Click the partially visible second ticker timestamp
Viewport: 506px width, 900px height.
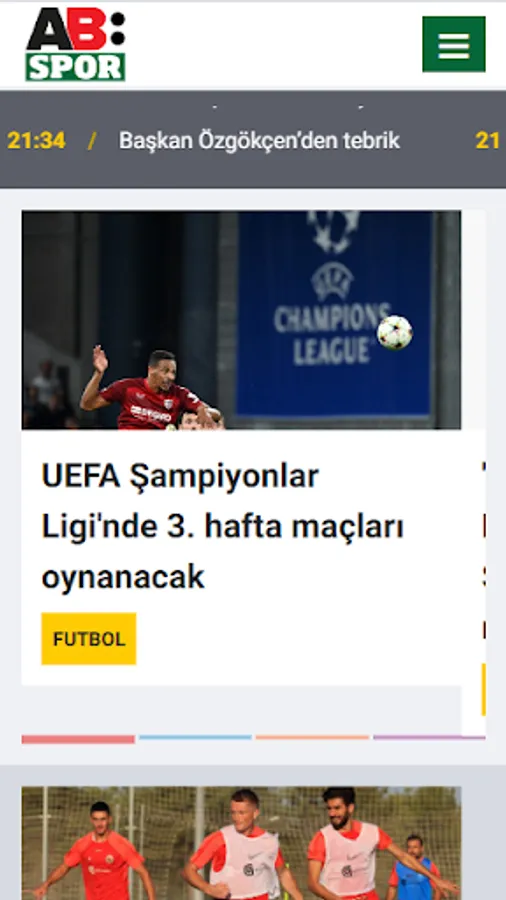[488, 141]
